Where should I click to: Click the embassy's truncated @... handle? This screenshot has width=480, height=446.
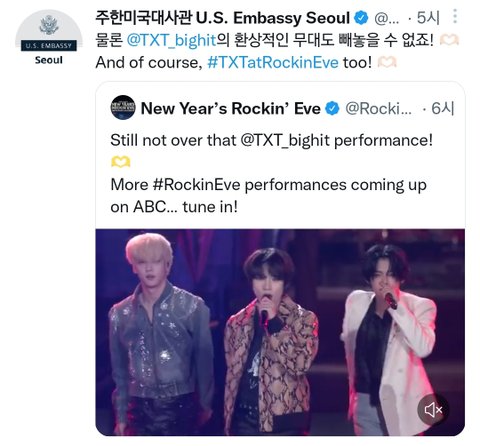pos(386,18)
